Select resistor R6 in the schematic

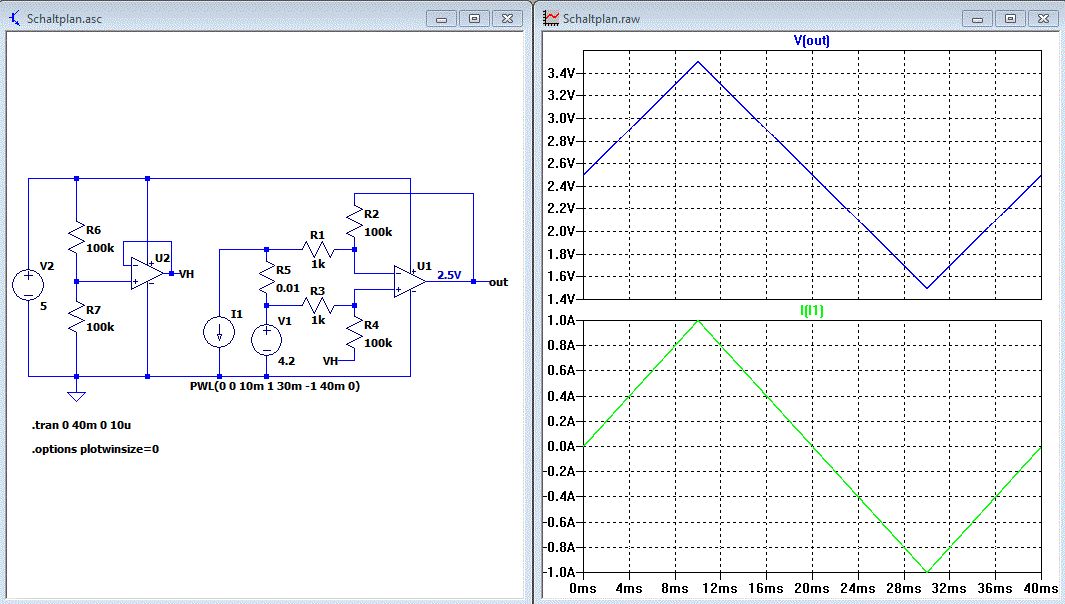[x=77, y=237]
